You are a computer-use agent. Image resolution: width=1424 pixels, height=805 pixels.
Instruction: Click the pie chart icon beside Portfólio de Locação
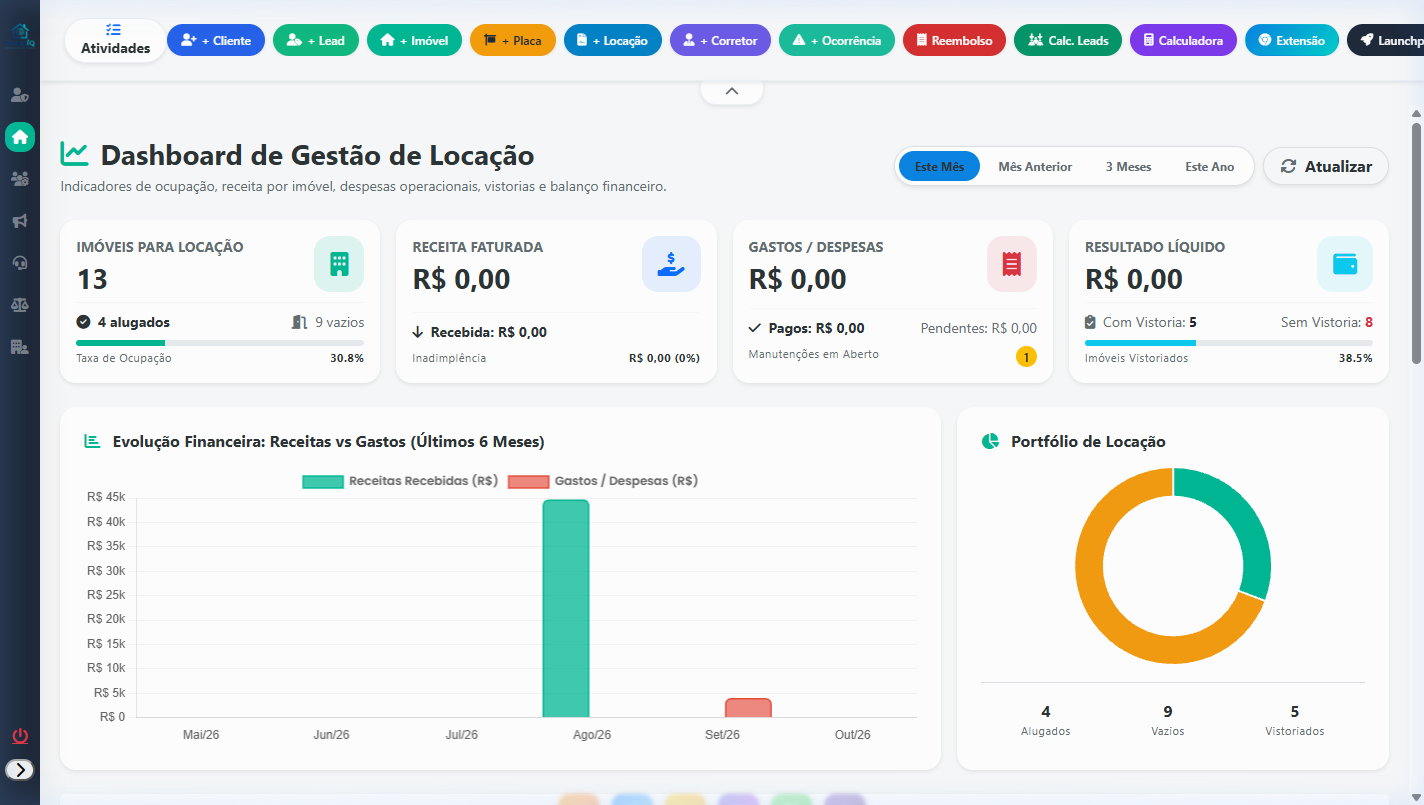click(x=991, y=441)
